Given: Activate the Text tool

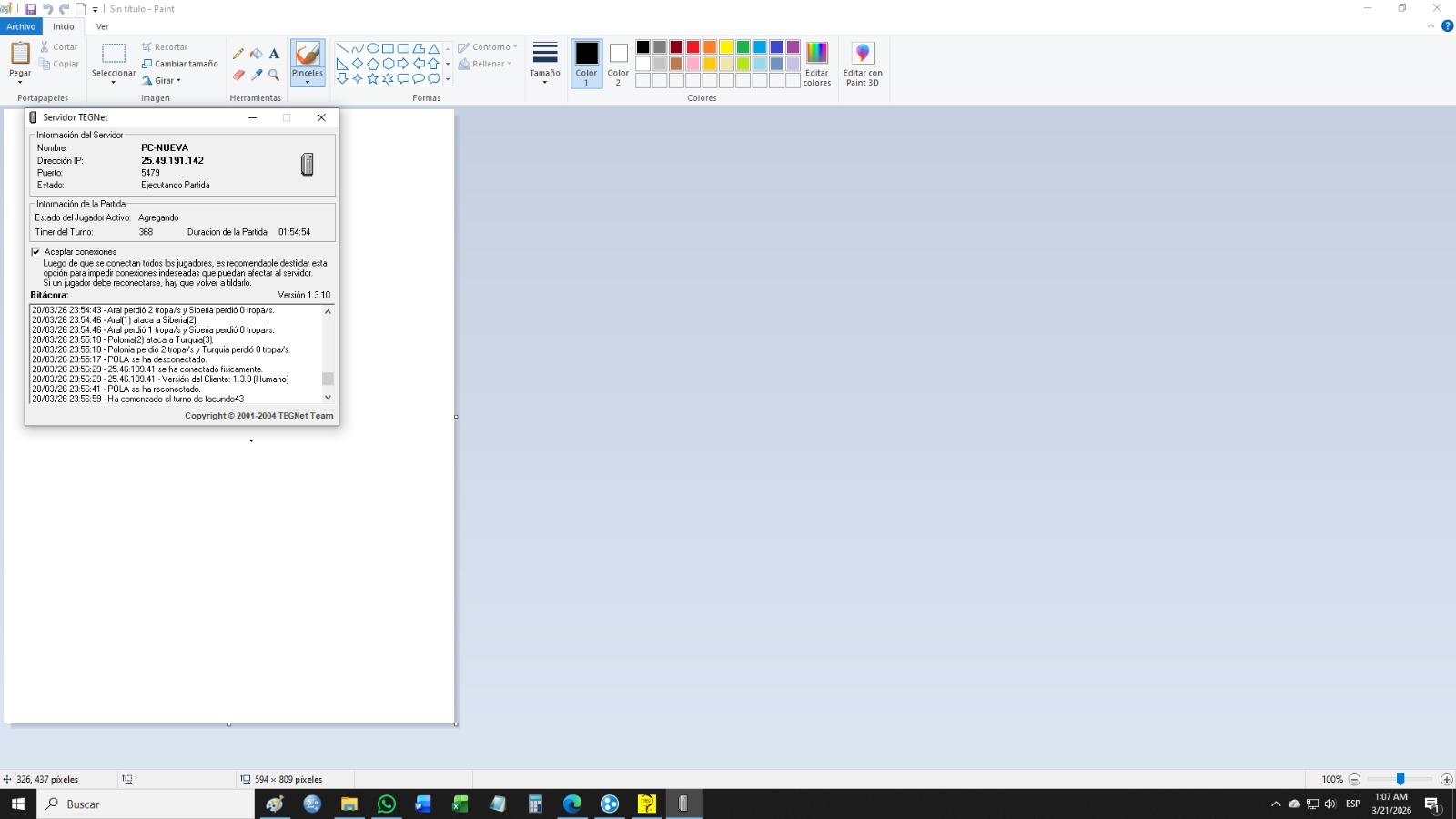Looking at the screenshot, I should [x=274, y=54].
